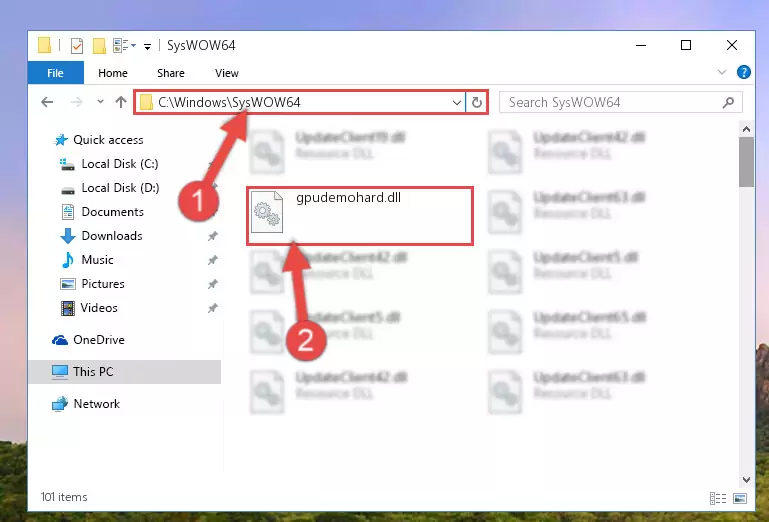Expand the ribbon with the chevron
769x522 pixels.
pos(722,72)
